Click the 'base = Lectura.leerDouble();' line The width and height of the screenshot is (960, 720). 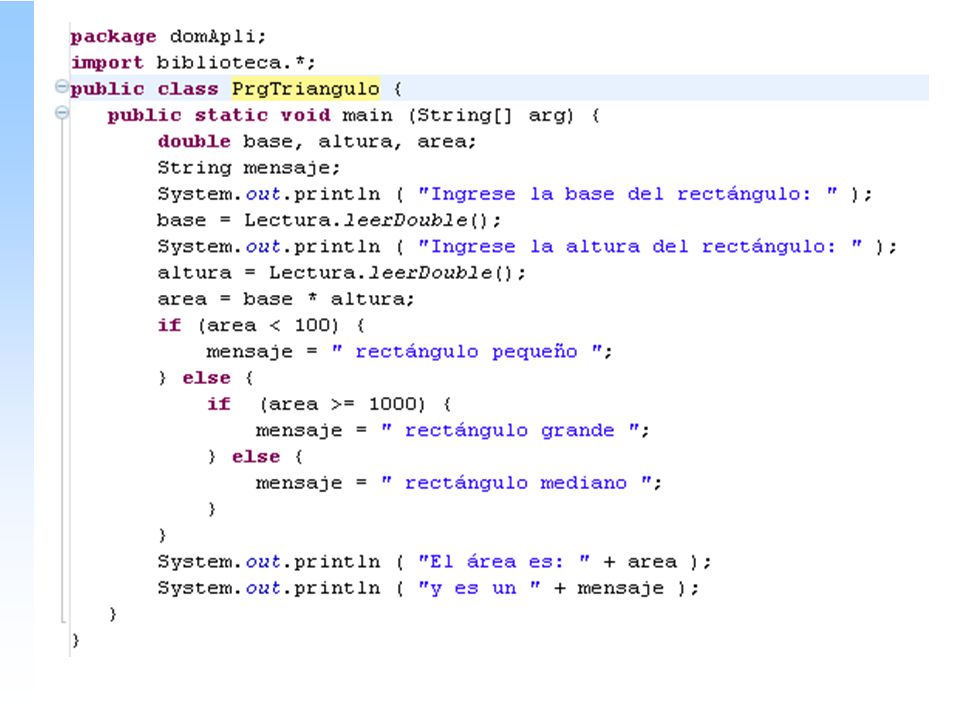(x=329, y=220)
